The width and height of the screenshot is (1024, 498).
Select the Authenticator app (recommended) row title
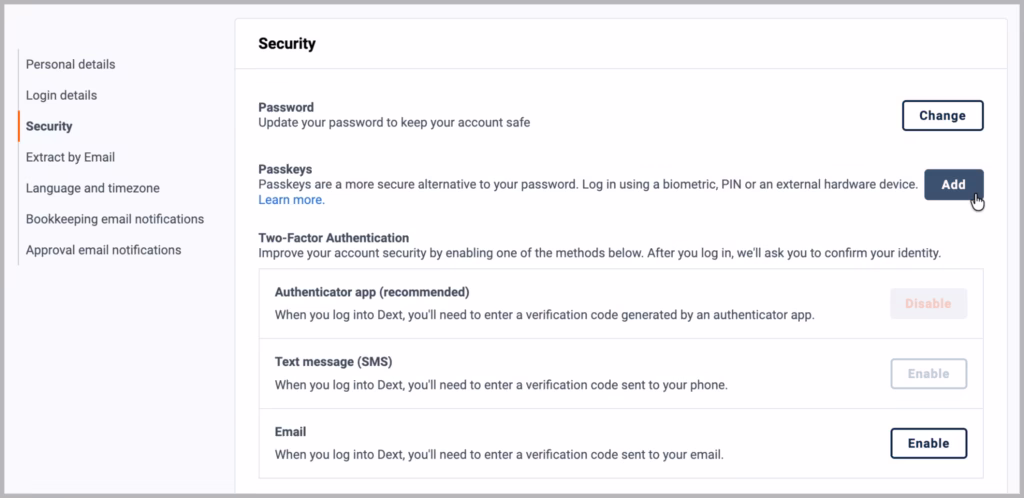pyautogui.click(x=372, y=292)
